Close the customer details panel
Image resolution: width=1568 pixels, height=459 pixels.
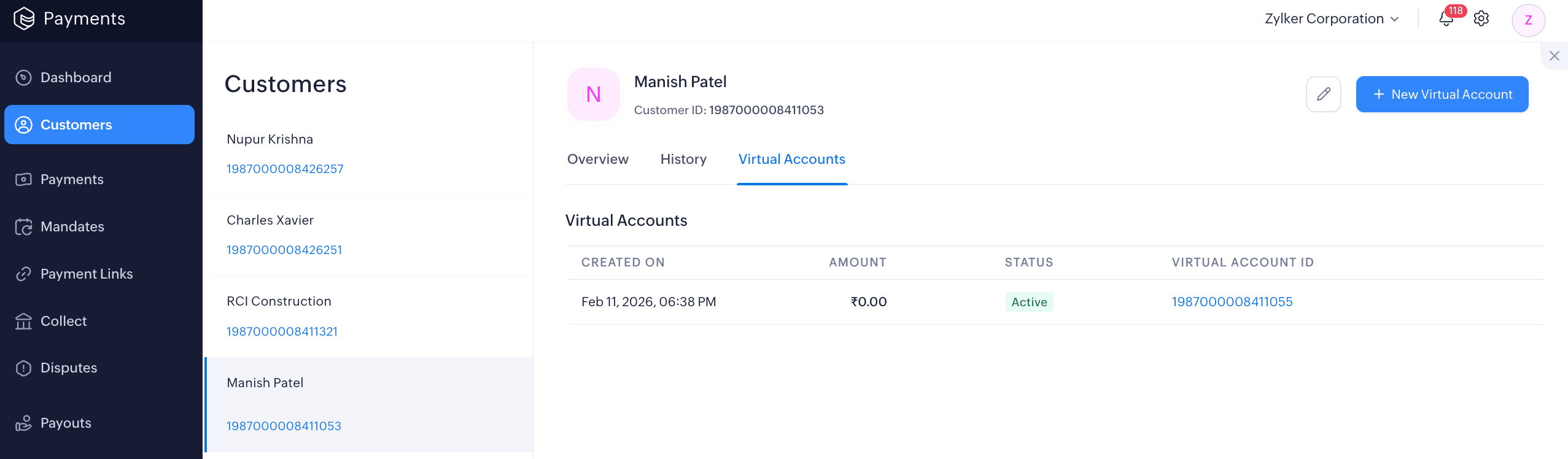click(x=1554, y=56)
